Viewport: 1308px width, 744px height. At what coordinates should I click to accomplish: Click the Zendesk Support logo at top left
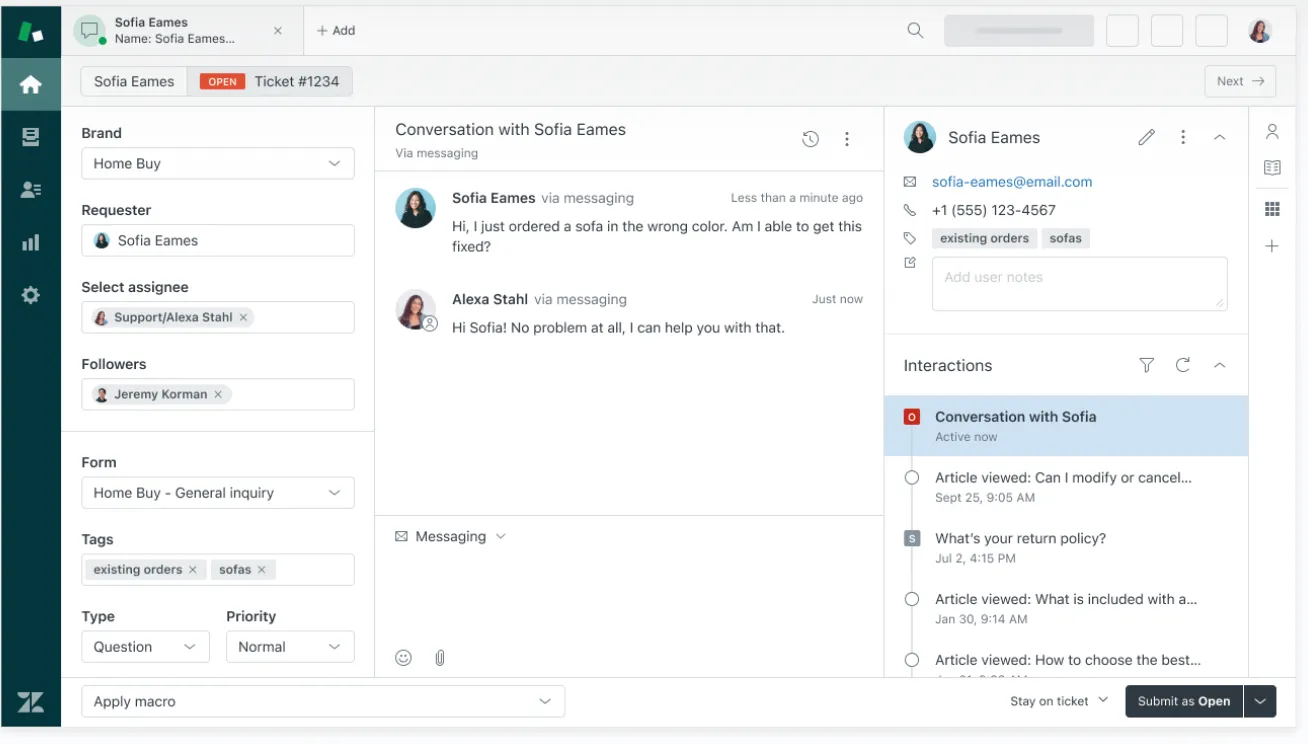coord(31,31)
